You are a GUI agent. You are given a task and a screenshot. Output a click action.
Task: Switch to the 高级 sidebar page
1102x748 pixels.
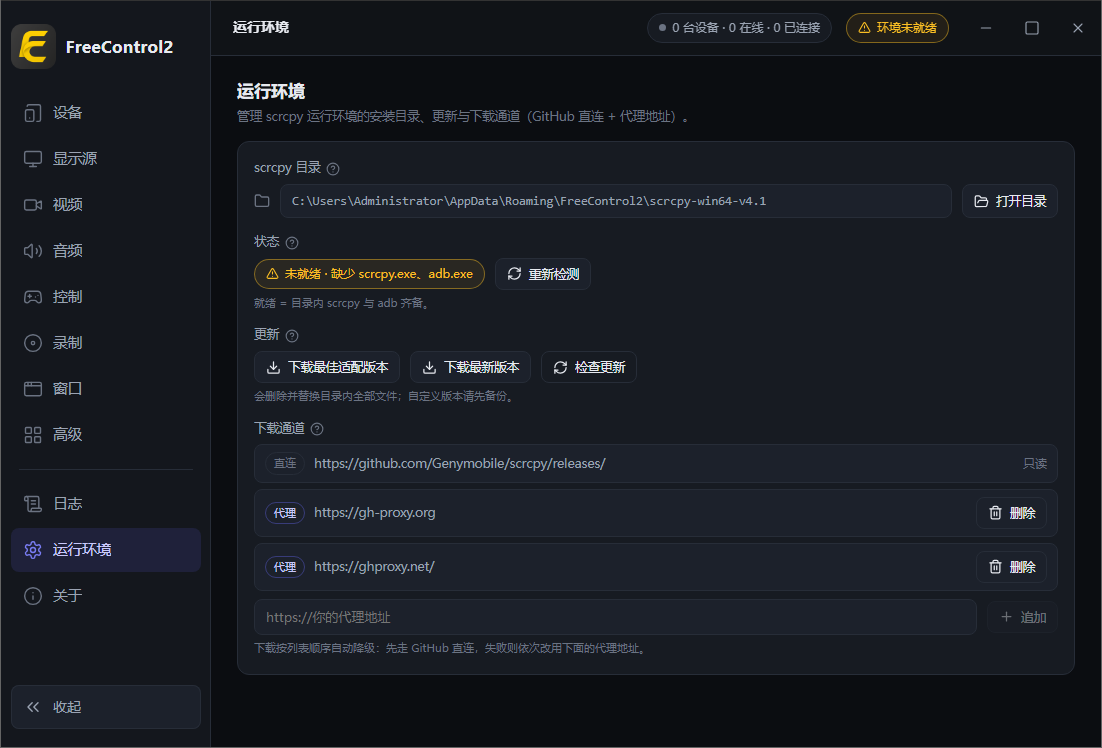coord(105,434)
